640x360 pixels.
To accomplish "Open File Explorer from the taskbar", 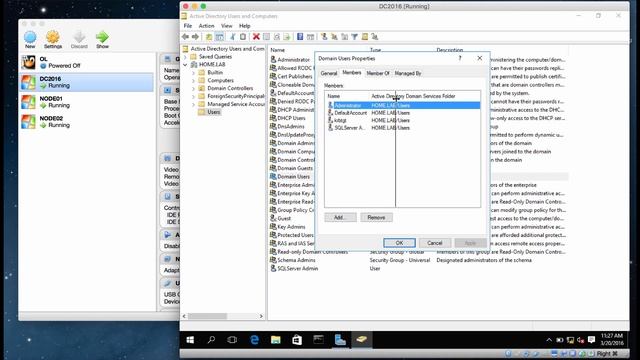I will pyautogui.click(x=276, y=340).
